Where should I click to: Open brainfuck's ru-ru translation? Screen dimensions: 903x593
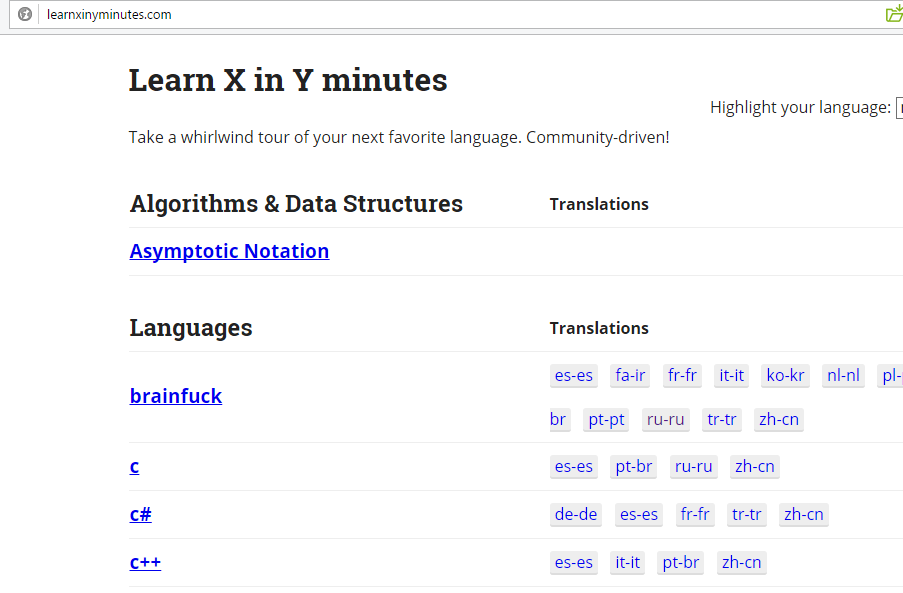click(666, 420)
